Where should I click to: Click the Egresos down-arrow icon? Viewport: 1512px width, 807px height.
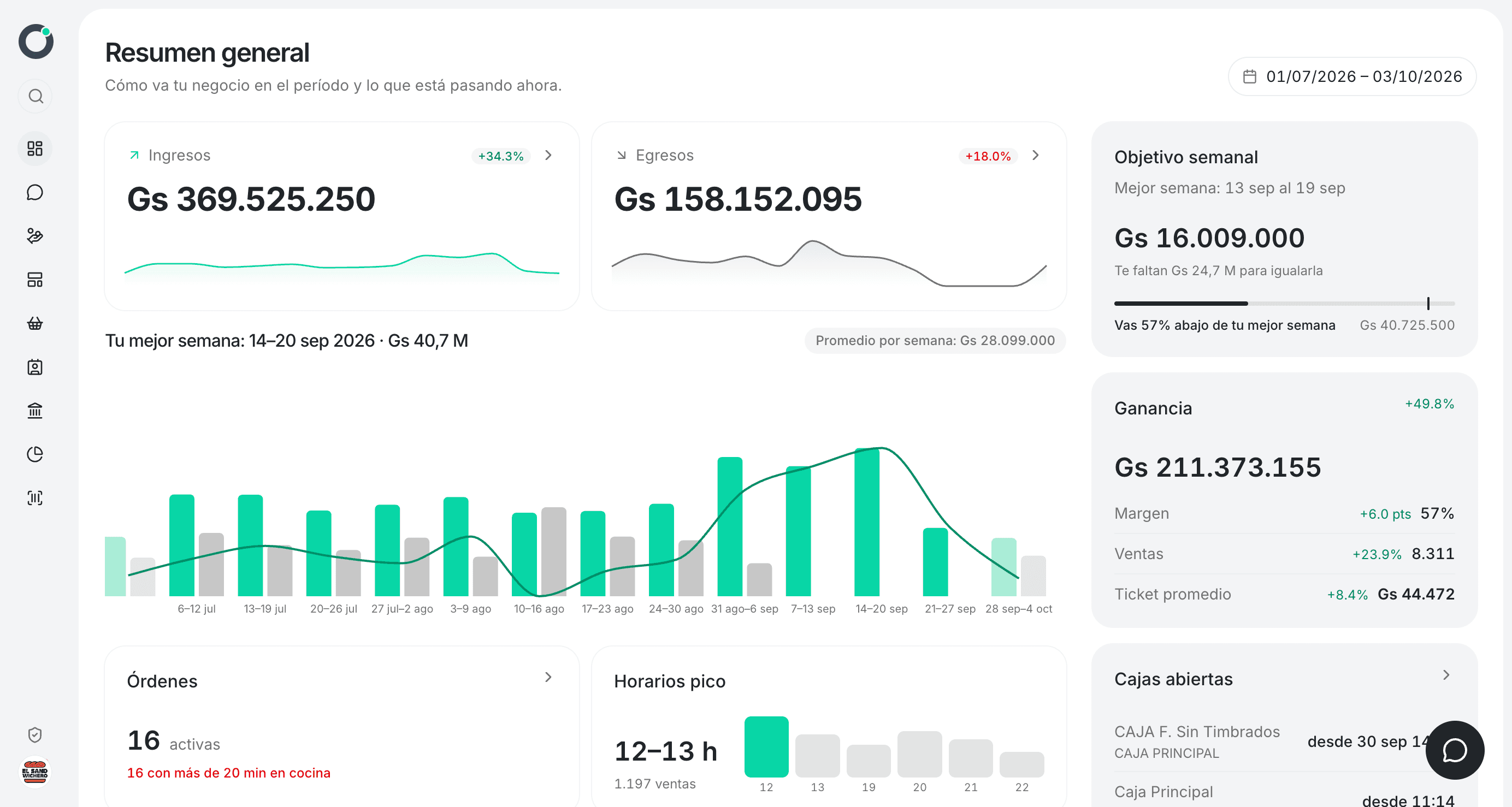tap(622, 155)
